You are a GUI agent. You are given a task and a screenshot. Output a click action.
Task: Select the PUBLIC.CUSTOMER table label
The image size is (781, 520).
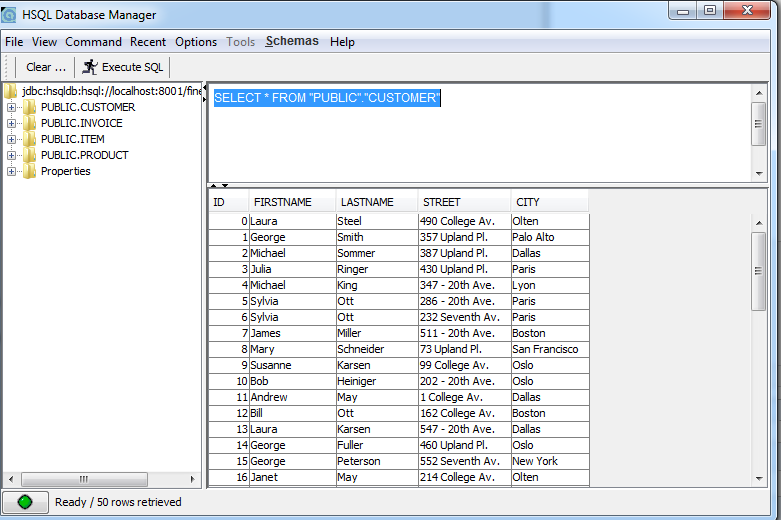[x=88, y=107]
